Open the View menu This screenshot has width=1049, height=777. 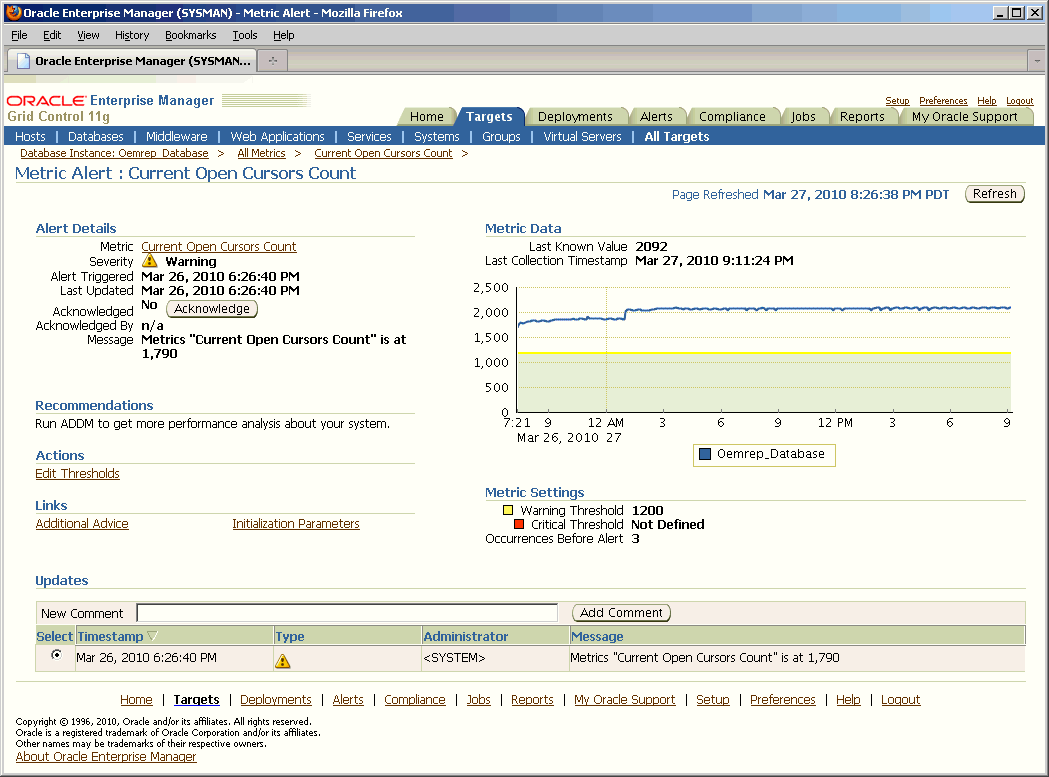click(x=88, y=35)
